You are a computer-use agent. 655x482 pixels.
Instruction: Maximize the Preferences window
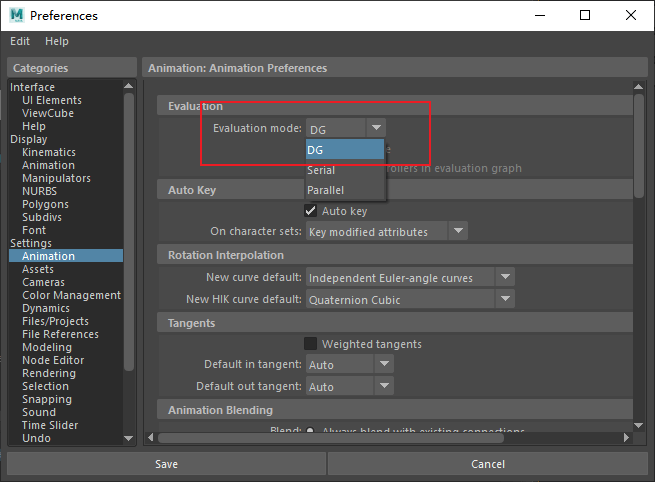[585, 15]
